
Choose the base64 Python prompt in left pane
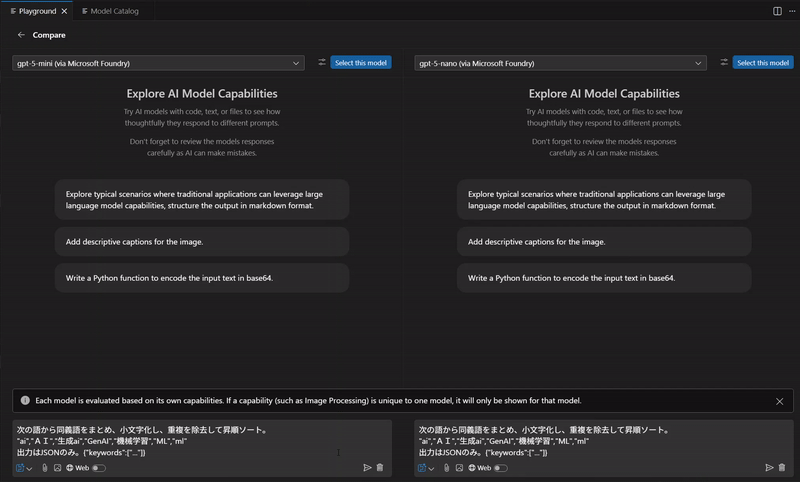coord(202,278)
